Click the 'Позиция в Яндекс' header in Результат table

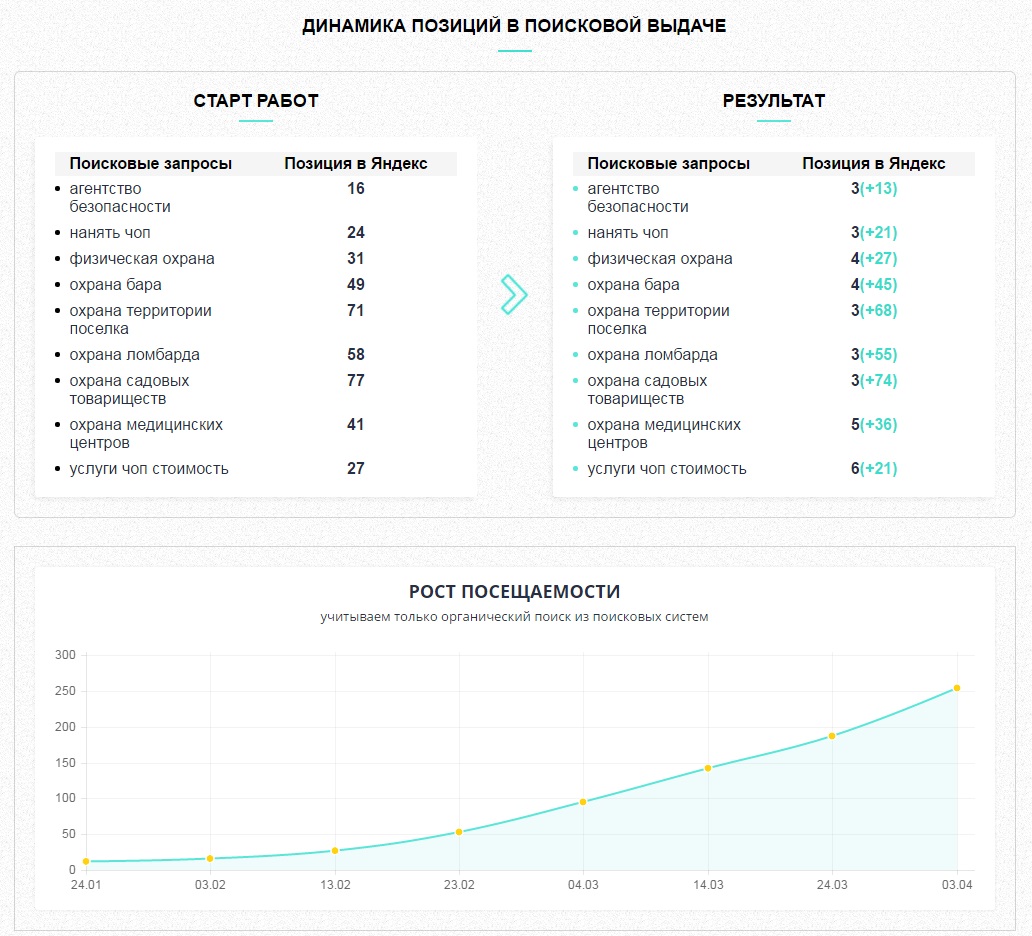click(873, 163)
